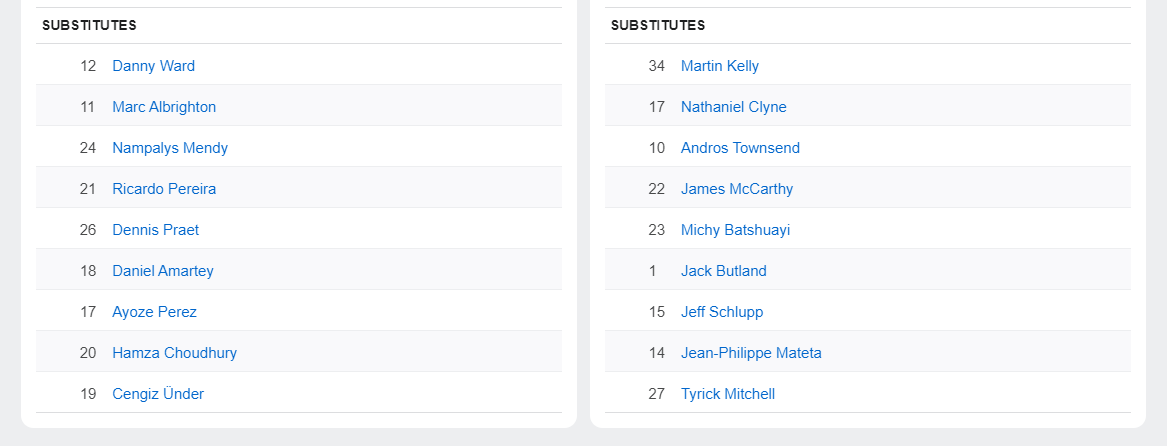1167x446 pixels.
Task: Open Danny Ward's player page
Action: pos(153,66)
